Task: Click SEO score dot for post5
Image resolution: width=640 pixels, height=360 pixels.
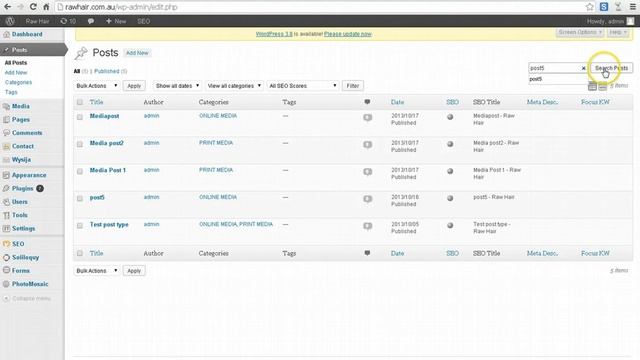Action: 450,198
